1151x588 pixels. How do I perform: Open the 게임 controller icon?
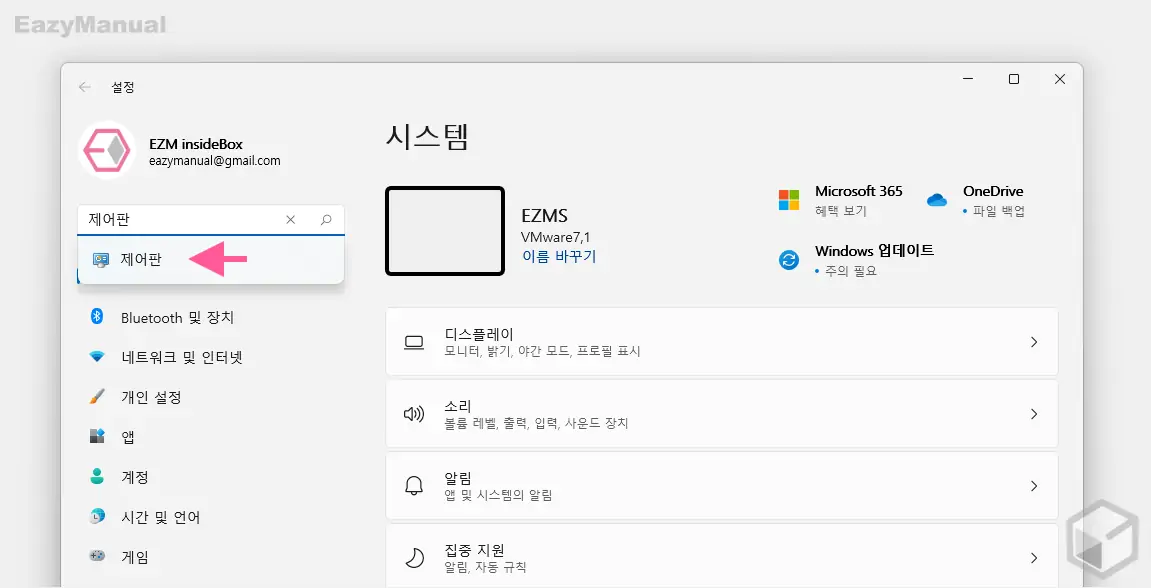point(97,557)
